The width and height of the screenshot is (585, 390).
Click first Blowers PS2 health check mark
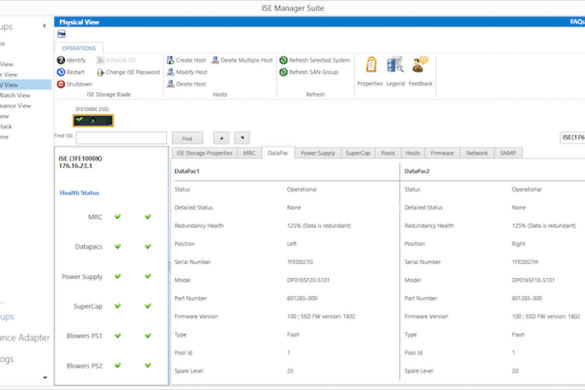tap(118, 366)
